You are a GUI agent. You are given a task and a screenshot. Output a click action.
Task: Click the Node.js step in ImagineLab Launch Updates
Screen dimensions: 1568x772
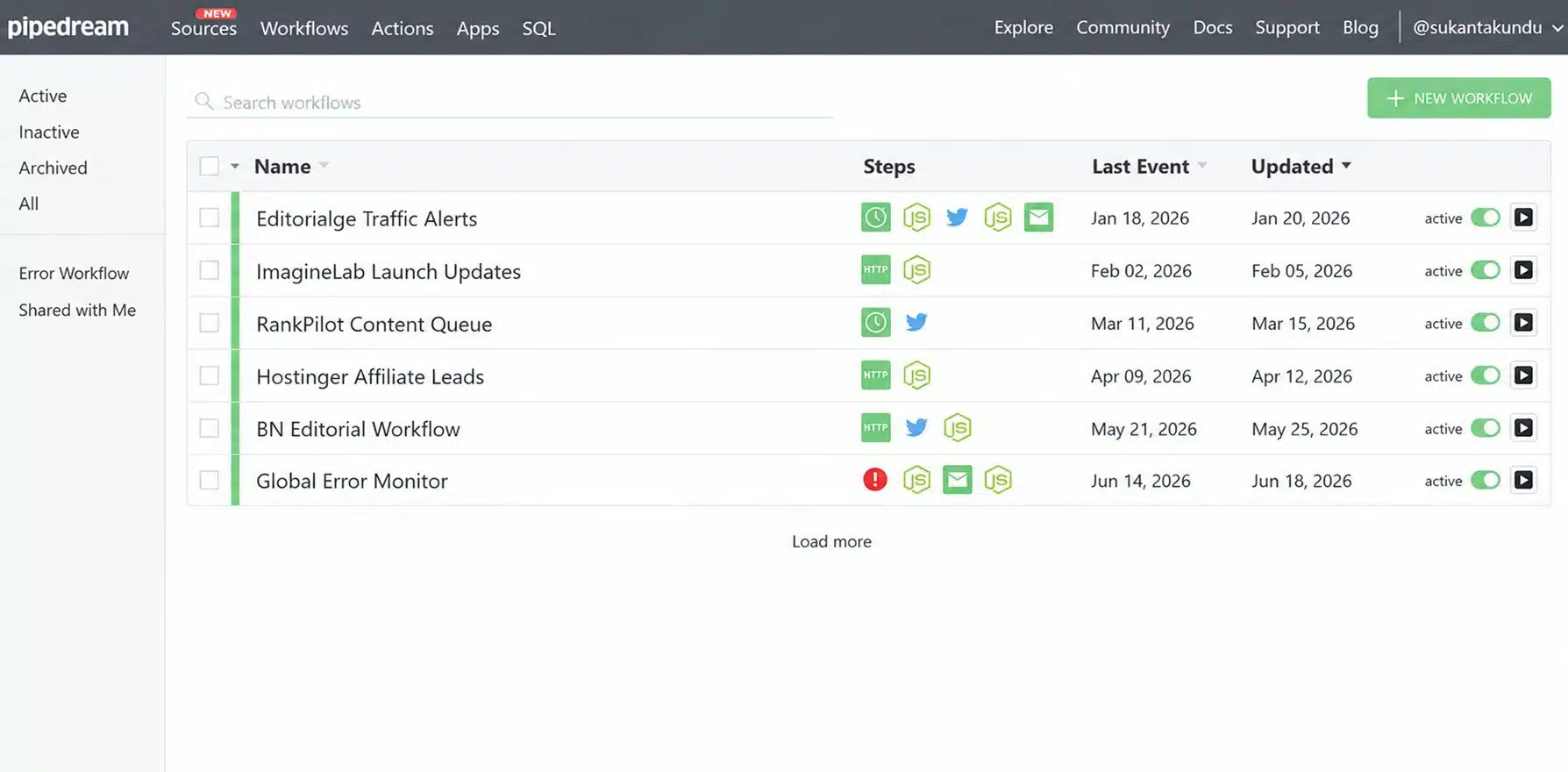click(x=916, y=270)
